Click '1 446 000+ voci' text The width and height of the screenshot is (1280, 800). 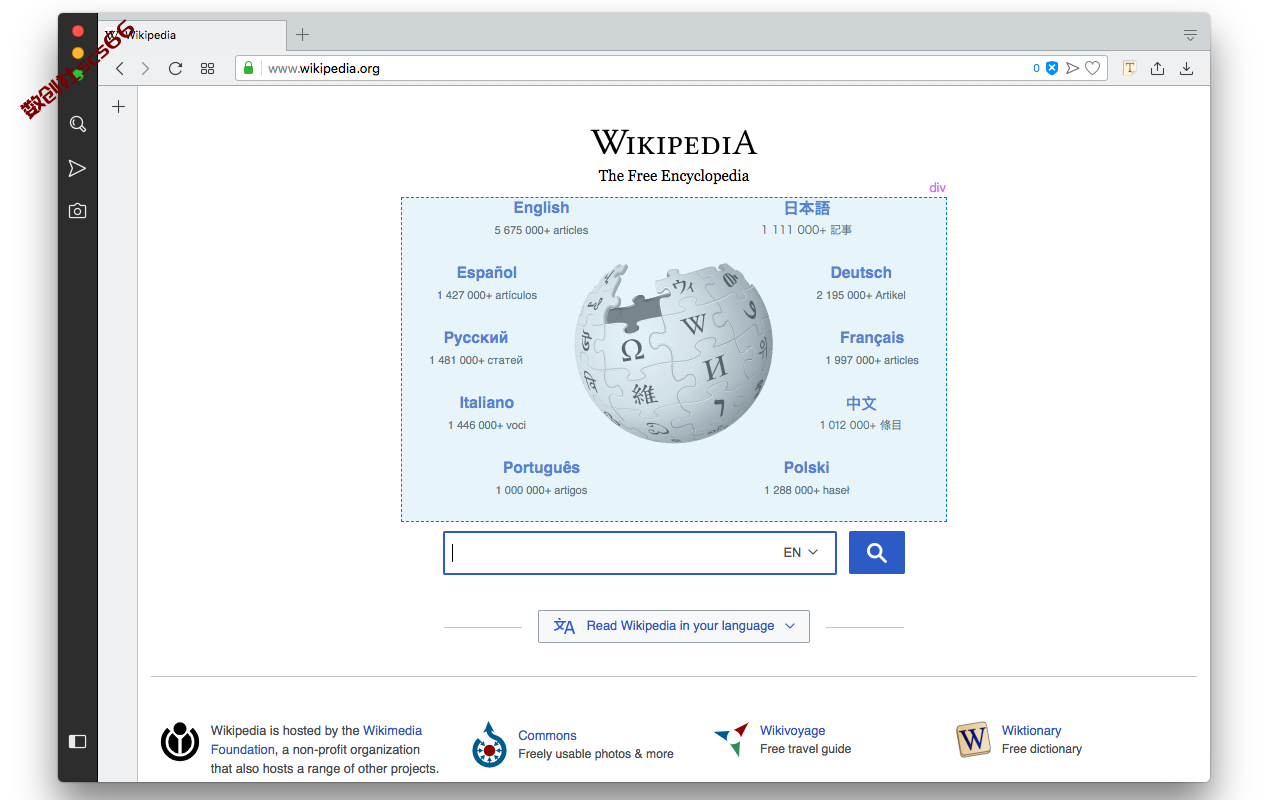[487, 425]
